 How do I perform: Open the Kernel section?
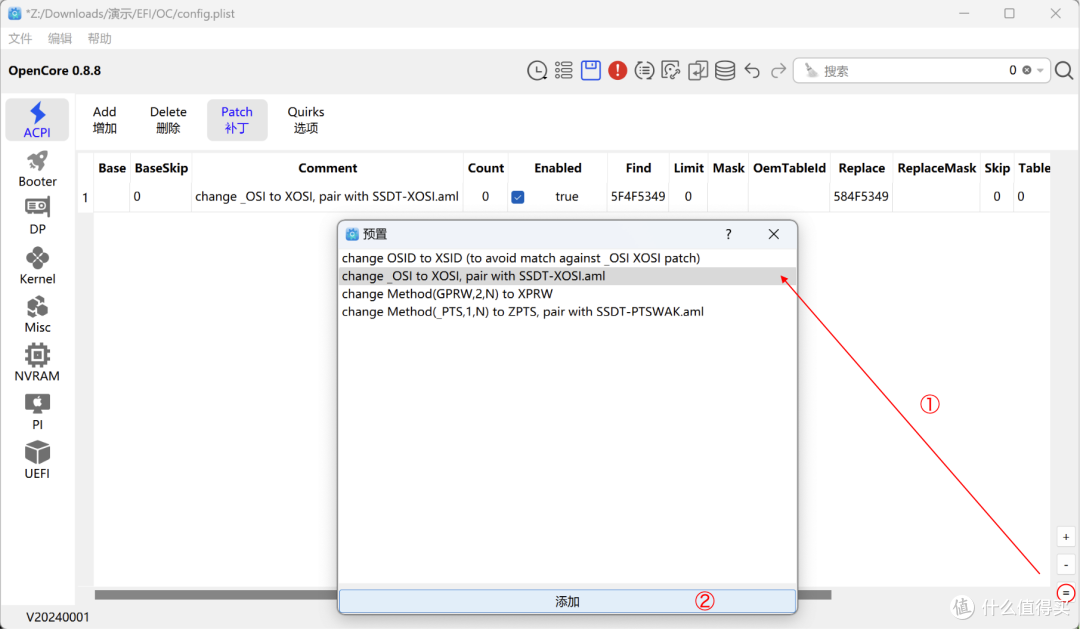click(x=37, y=266)
